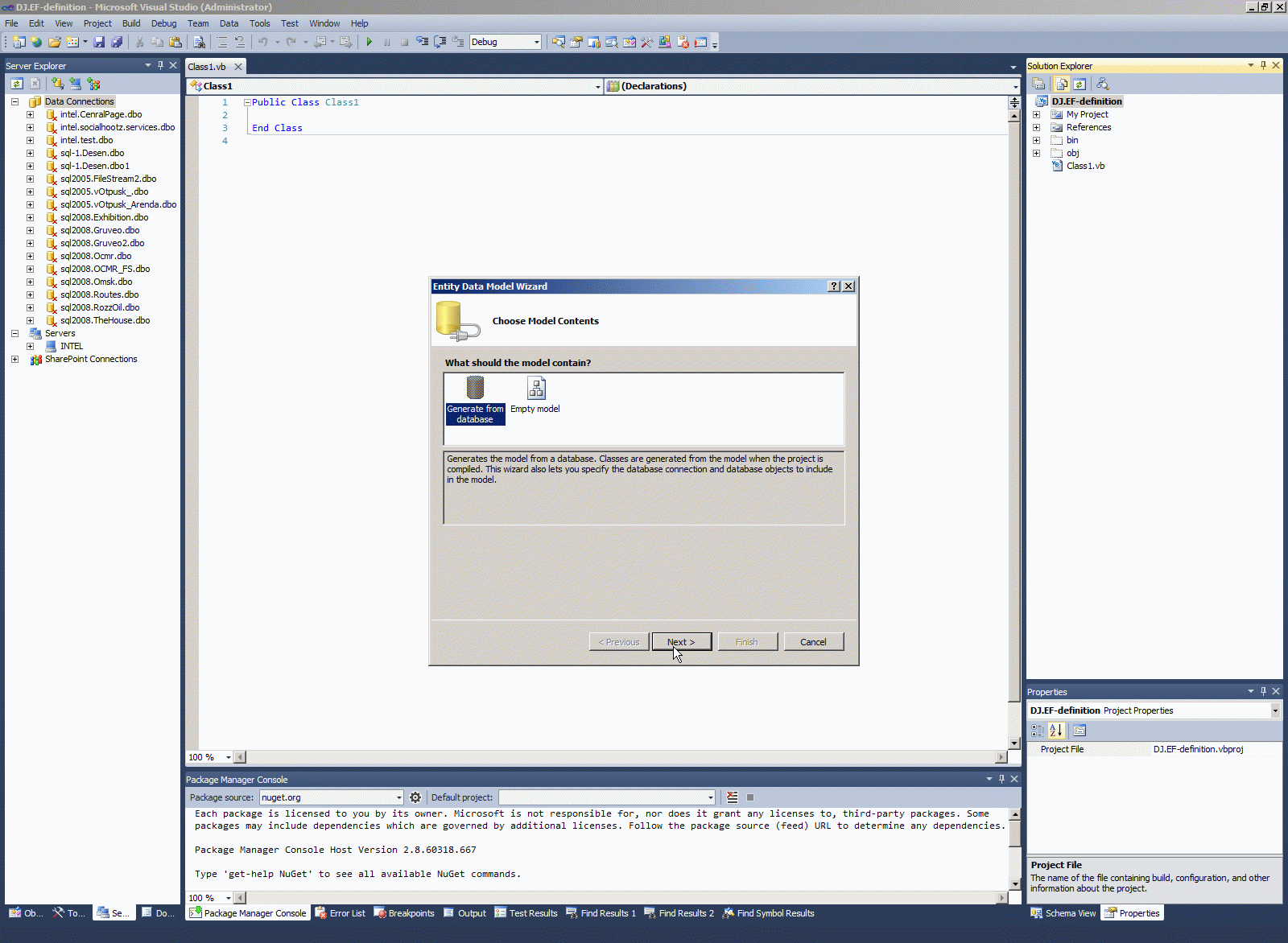Click Property Pages icon in Properties panel
Screen dimensions: 1288x943
pos(1080,731)
